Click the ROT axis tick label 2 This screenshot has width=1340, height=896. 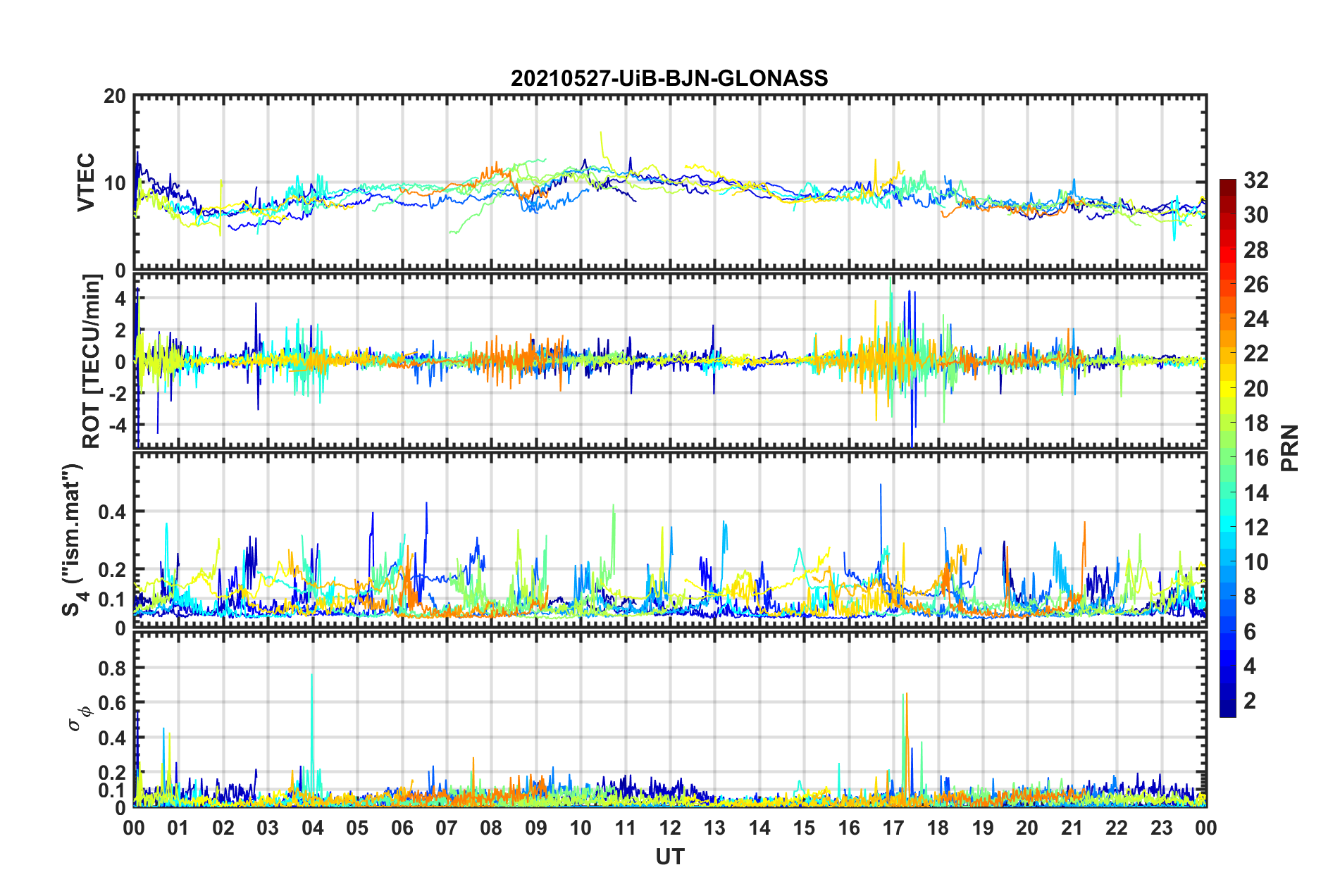tap(120, 330)
